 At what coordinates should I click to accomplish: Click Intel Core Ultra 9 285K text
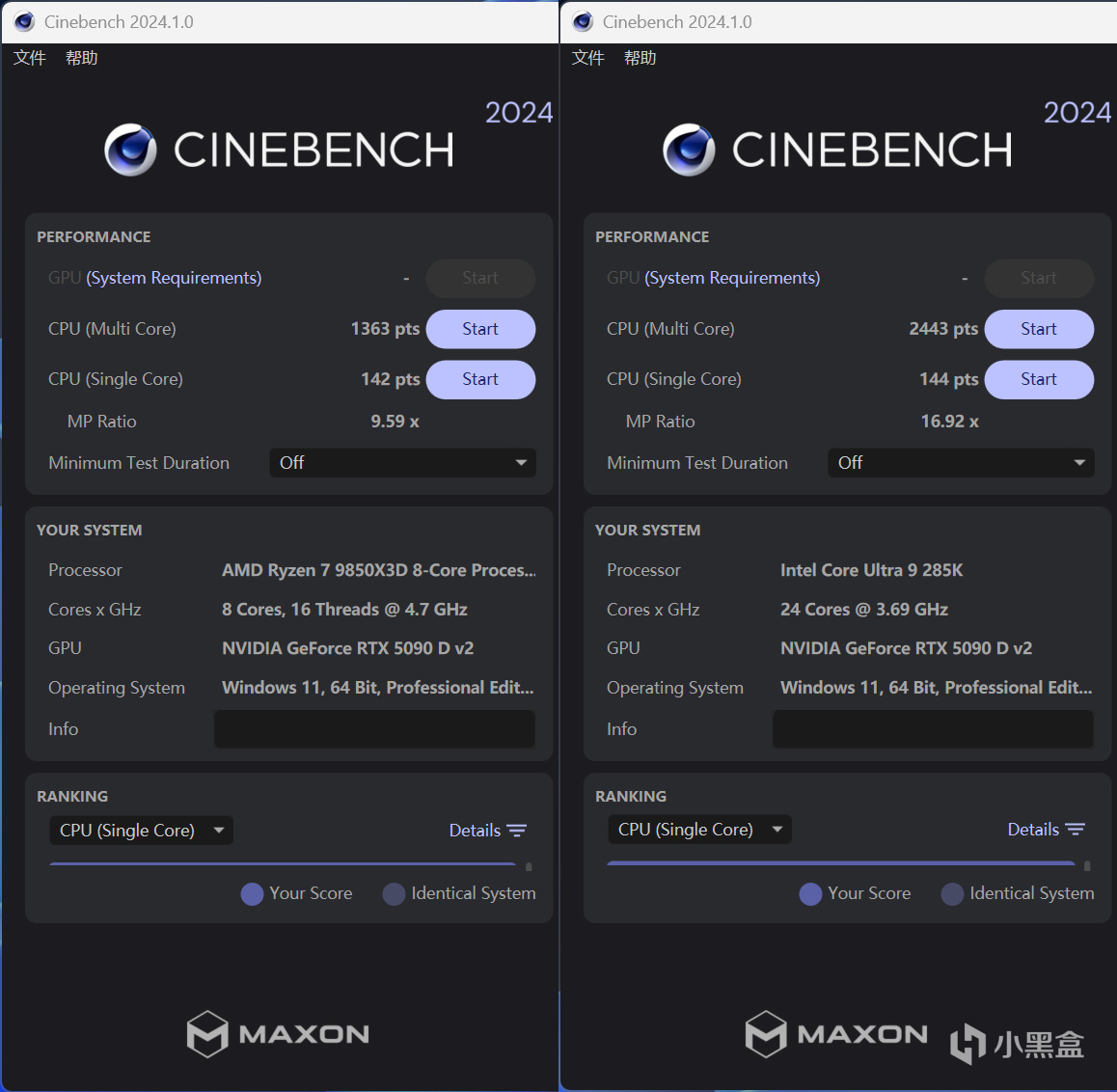point(871,570)
